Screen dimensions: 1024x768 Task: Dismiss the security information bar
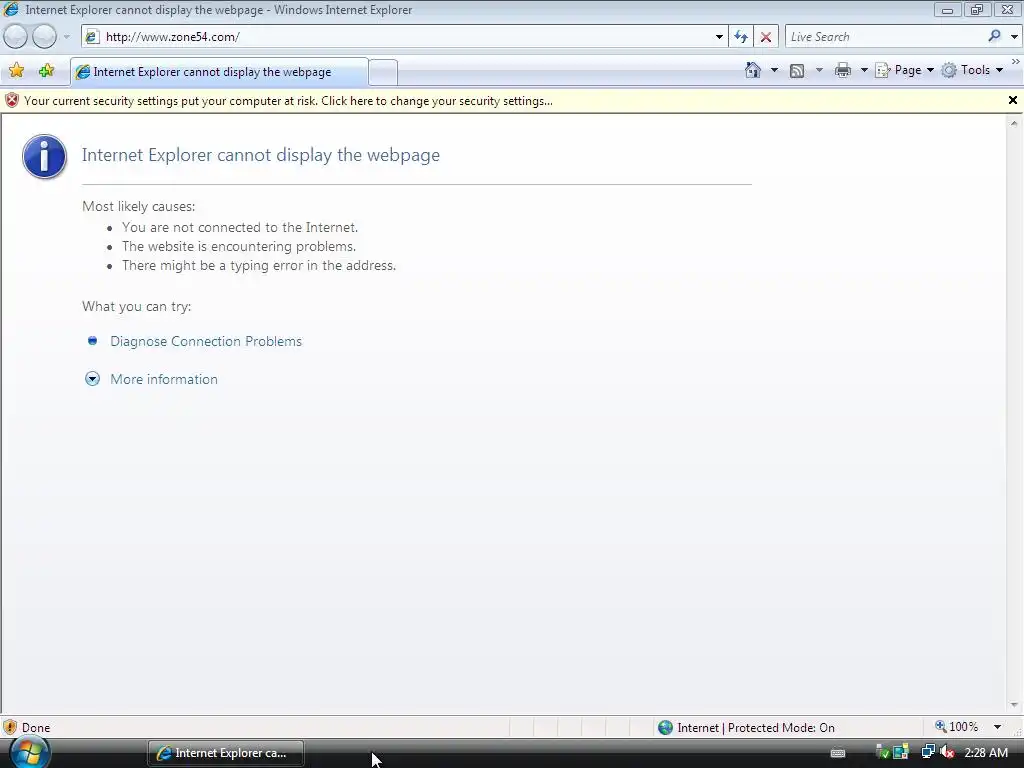pos(1012,100)
